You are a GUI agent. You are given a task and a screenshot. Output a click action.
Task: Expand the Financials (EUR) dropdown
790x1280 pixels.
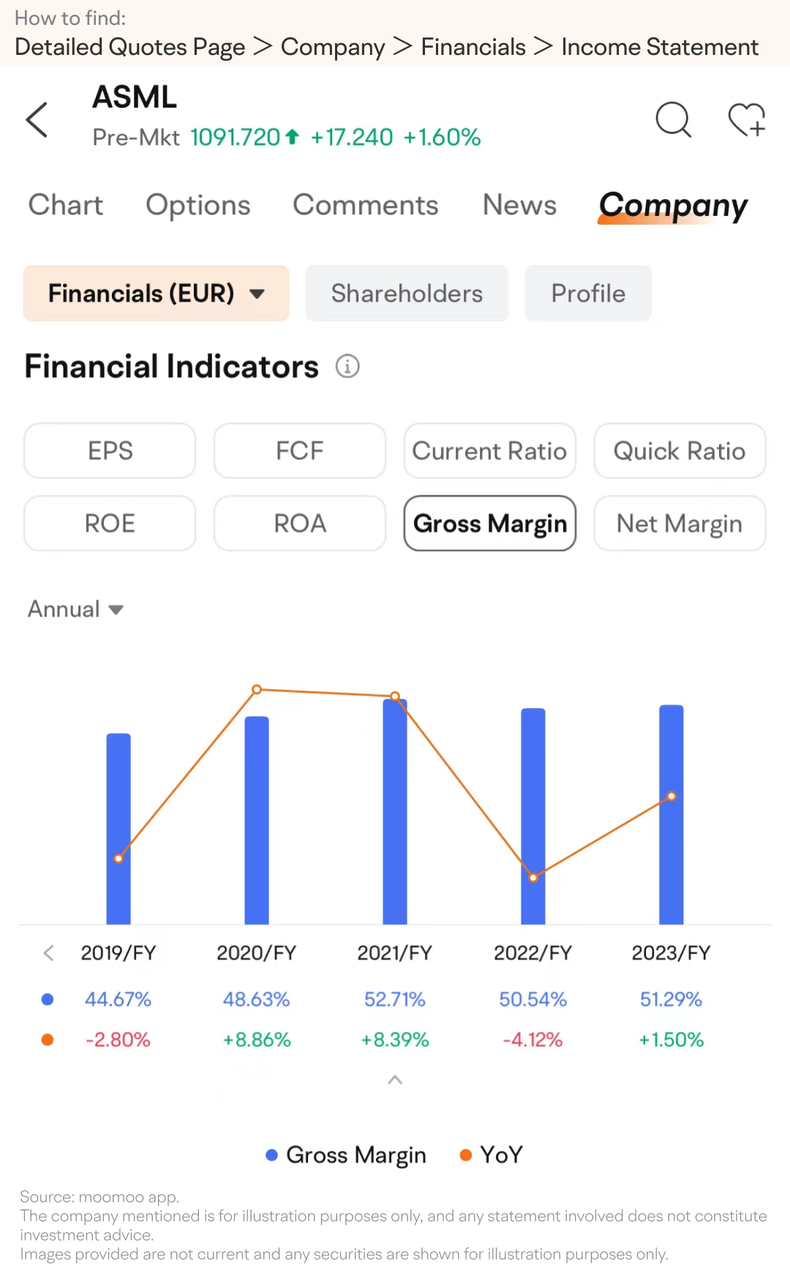click(x=156, y=293)
